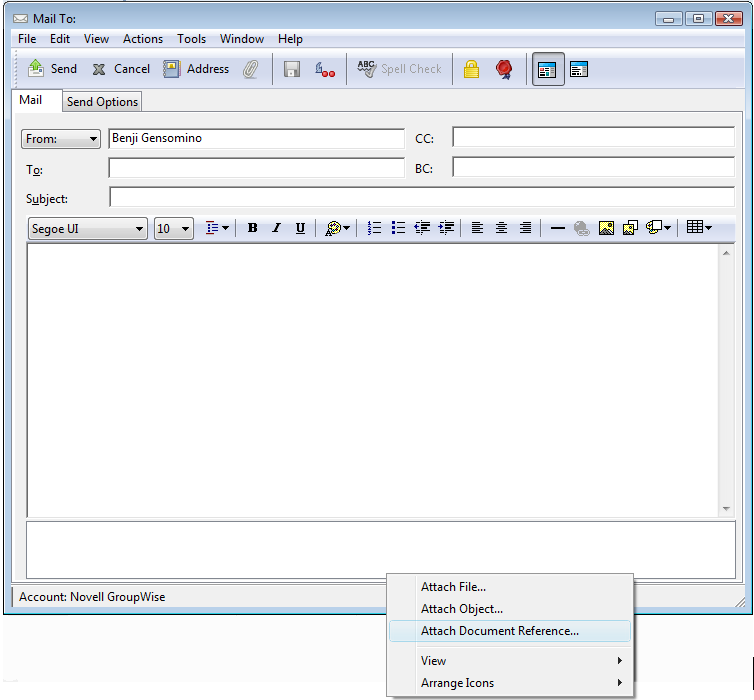754x700 pixels.
Task: Click the insert hyperlink globe icon
Action: (582, 228)
